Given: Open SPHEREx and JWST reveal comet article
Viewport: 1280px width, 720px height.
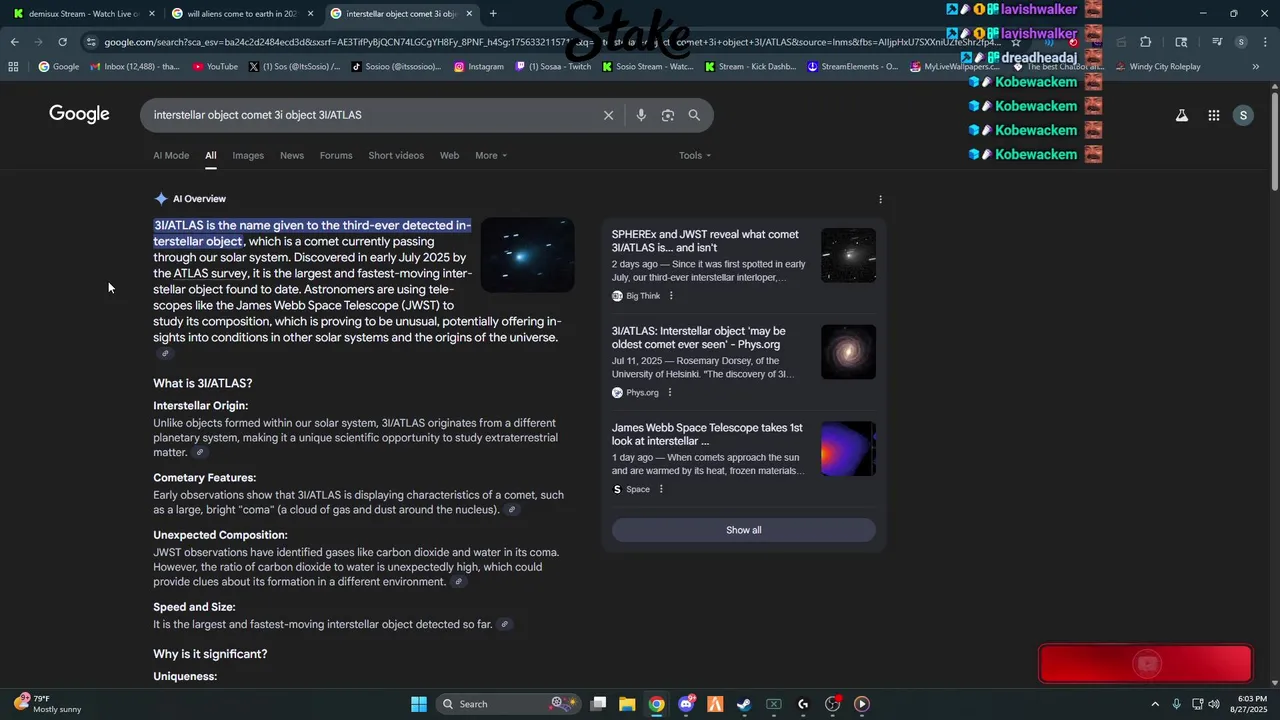Looking at the screenshot, I should pyautogui.click(x=705, y=241).
